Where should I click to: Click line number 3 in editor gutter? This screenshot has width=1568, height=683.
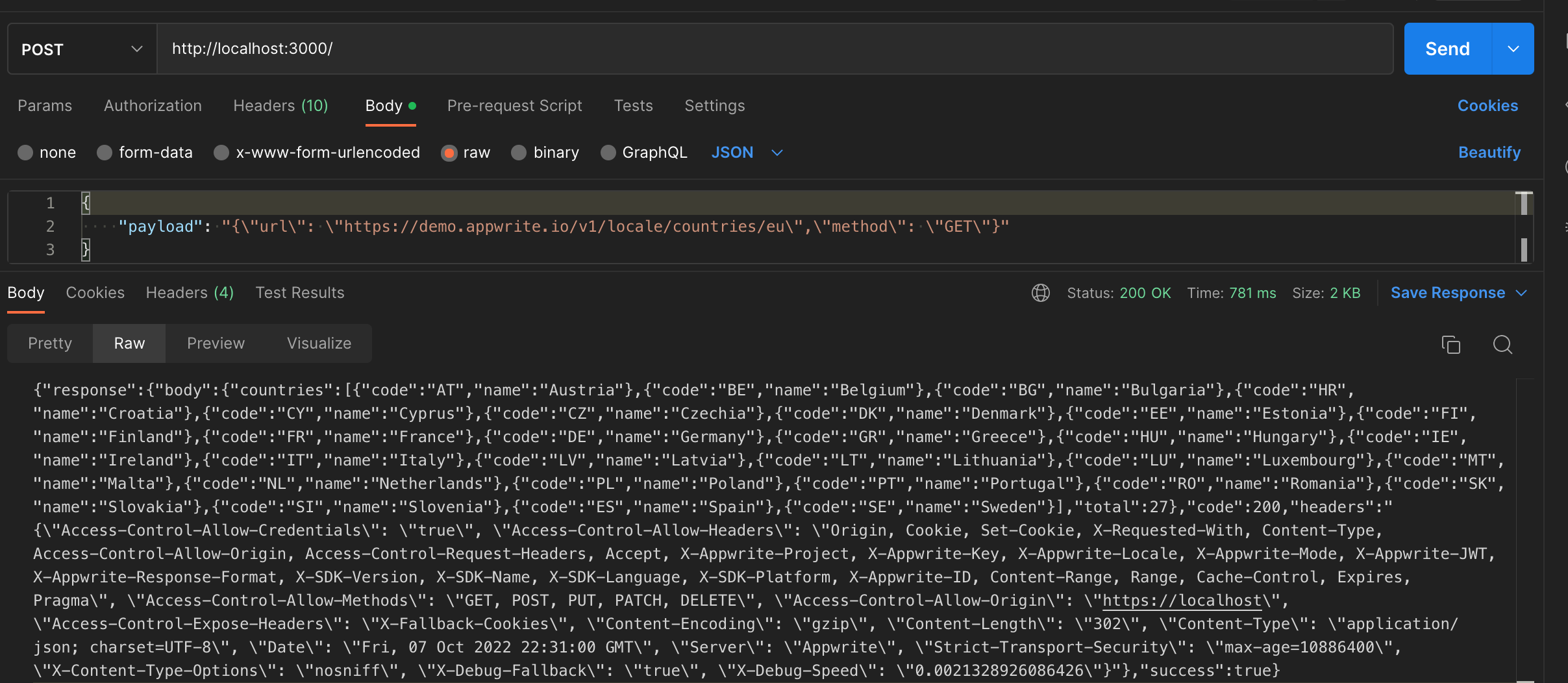coord(50,250)
